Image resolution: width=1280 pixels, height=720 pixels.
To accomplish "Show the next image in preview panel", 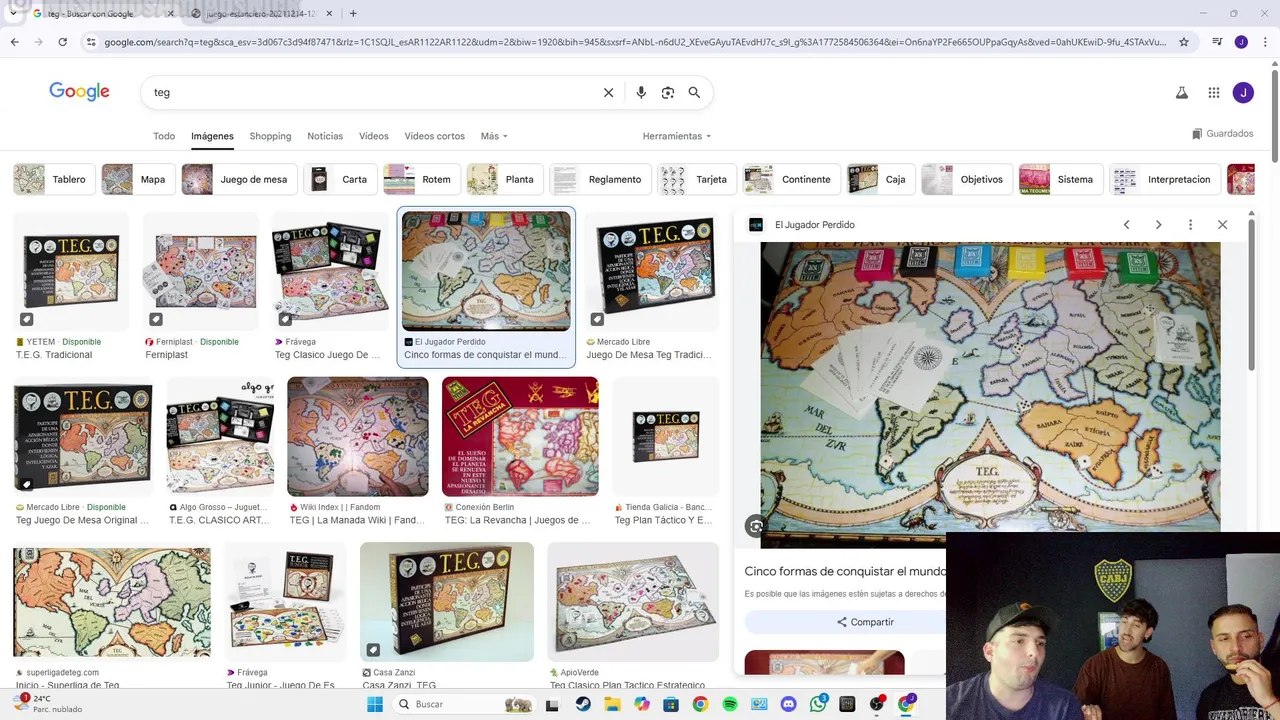I will (1158, 225).
